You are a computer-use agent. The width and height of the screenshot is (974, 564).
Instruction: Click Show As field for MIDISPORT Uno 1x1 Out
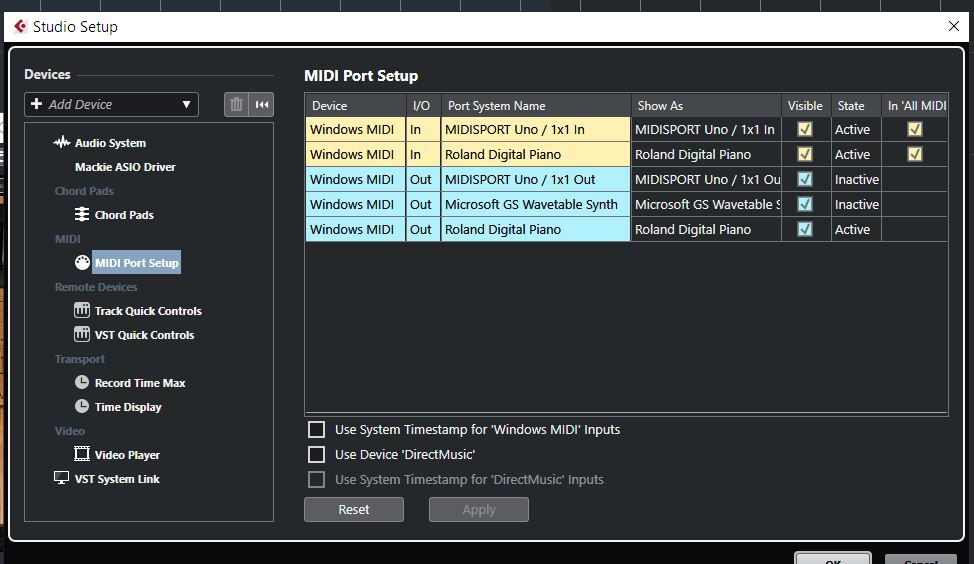coord(706,179)
